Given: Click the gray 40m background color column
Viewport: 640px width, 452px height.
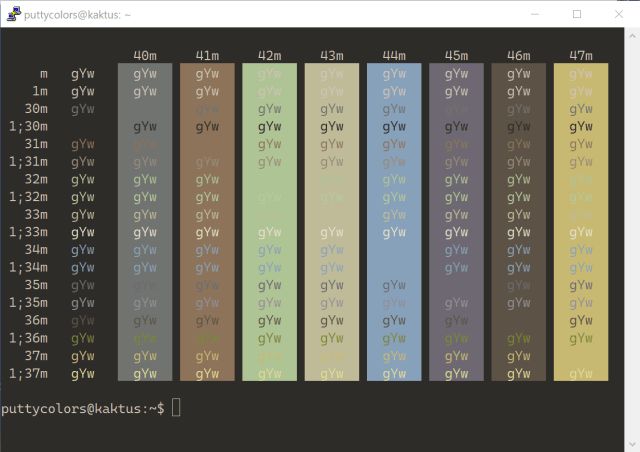Looking at the screenshot, I should point(144,222).
